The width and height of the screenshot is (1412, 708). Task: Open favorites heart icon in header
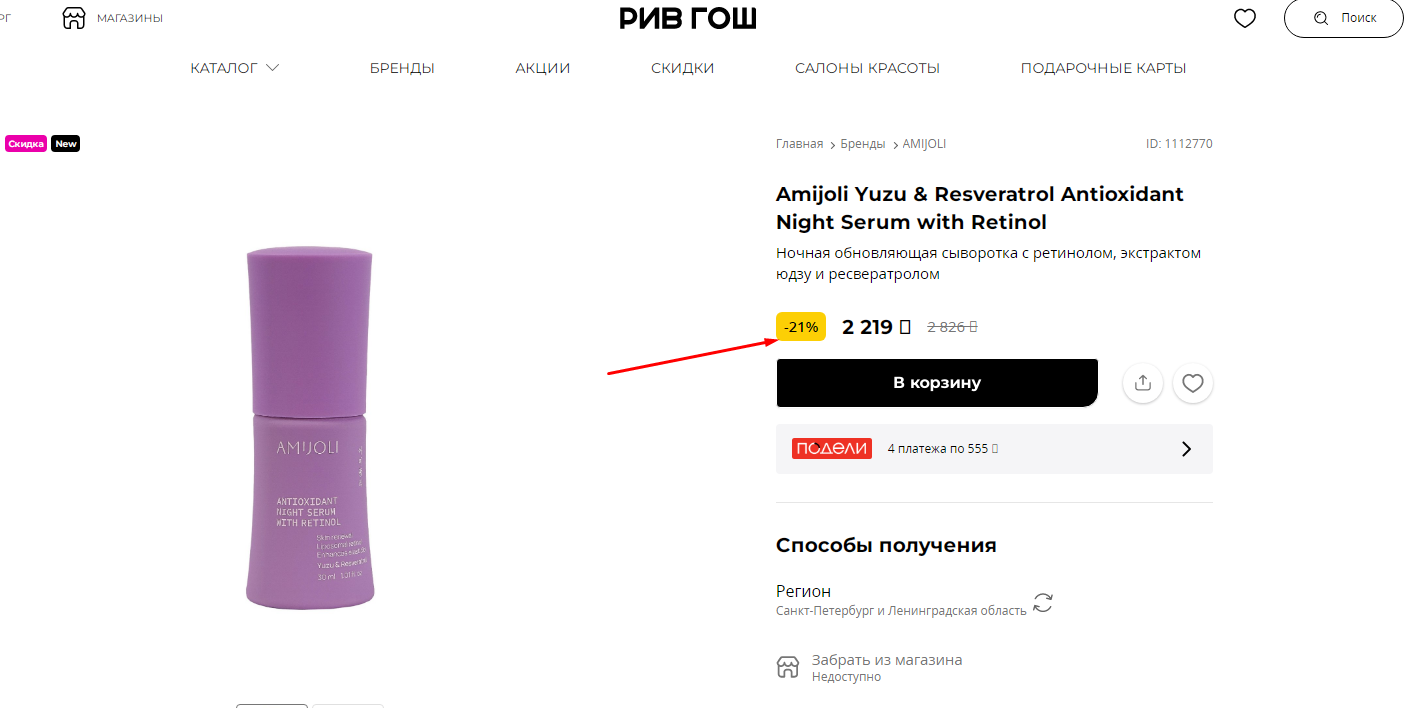click(1244, 18)
